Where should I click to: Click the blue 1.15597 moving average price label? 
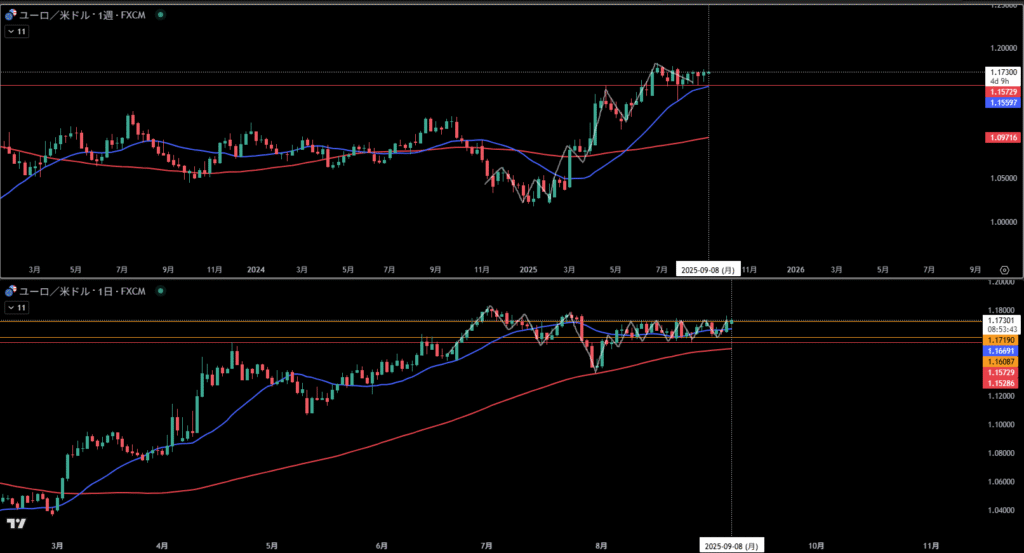click(x=1002, y=103)
